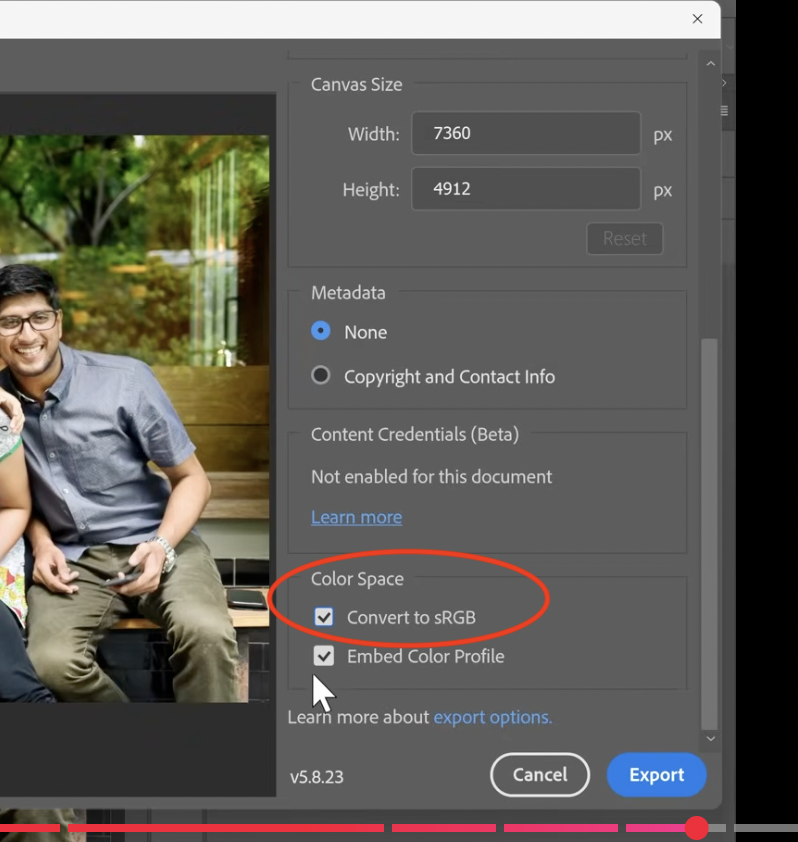Open the panel menu hamburger icon behind the dialog
The height and width of the screenshot is (842, 798).
coord(725,111)
